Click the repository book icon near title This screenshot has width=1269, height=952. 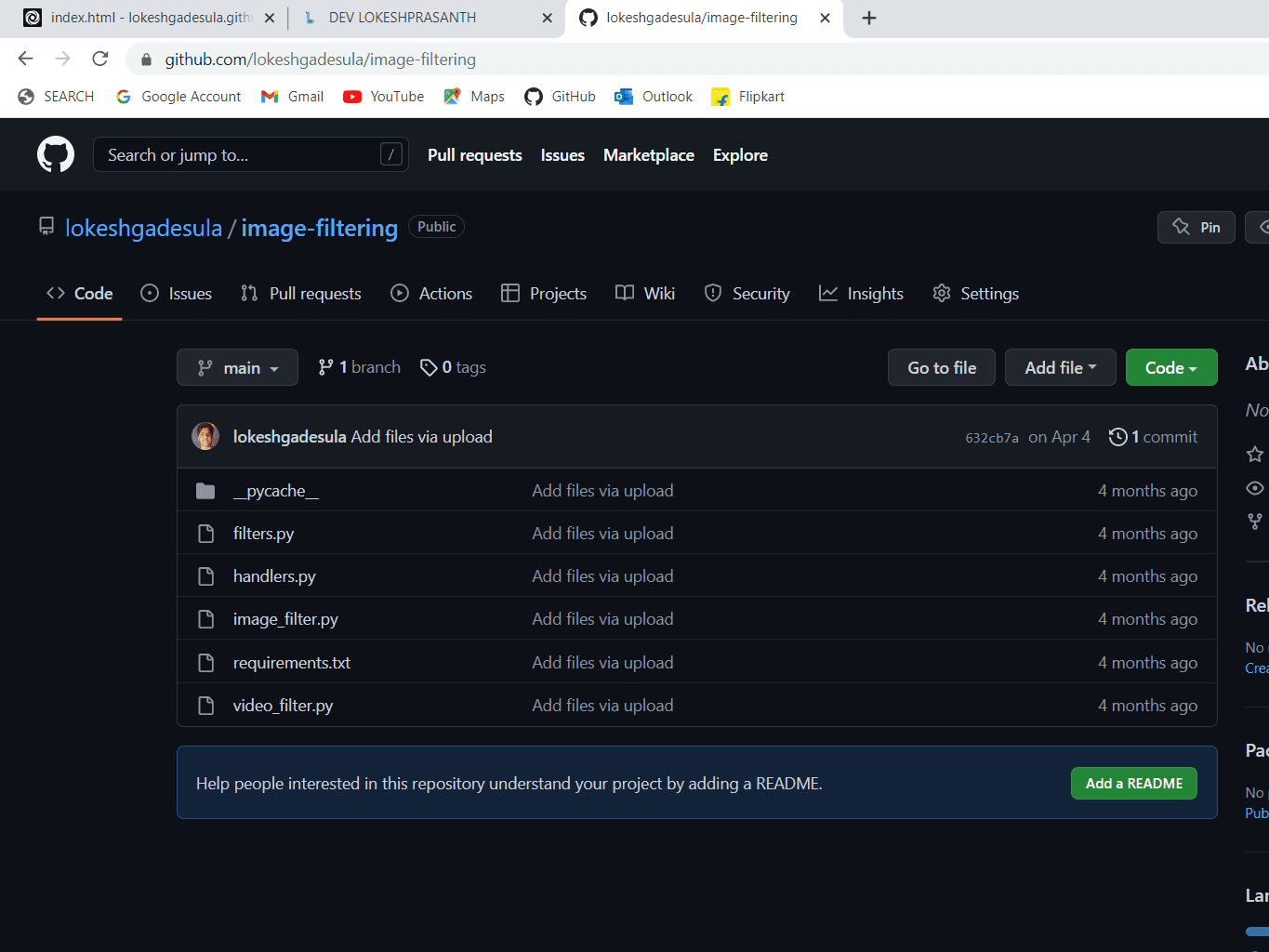coord(46,226)
